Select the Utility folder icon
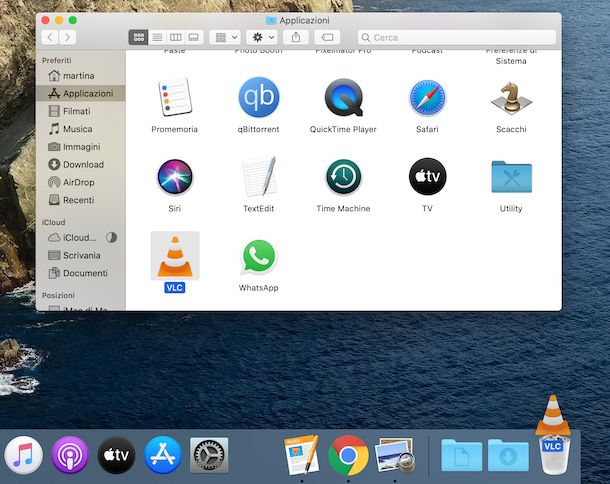610x484 pixels. 511,177
